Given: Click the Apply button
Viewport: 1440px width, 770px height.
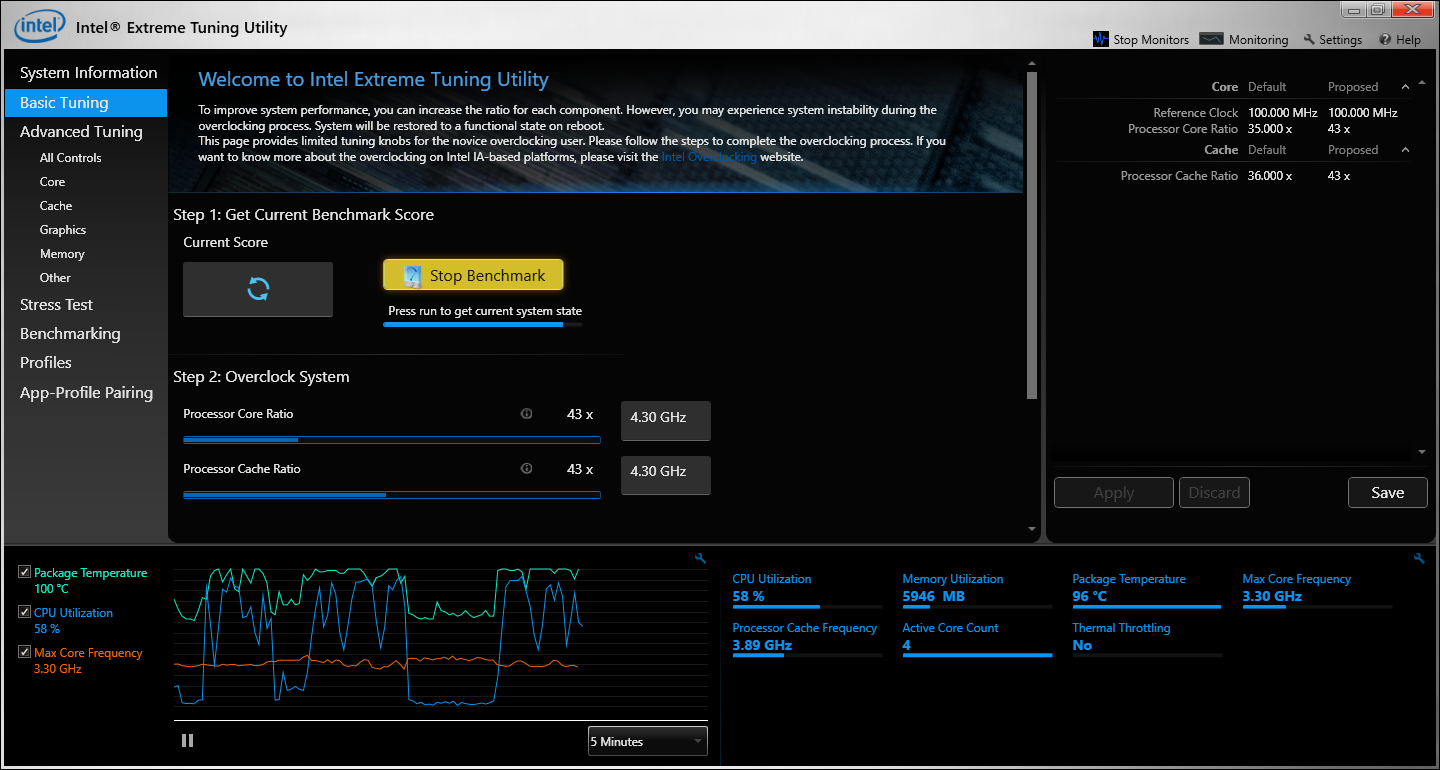Looking at the screenshot, I should coord(1114,492).
